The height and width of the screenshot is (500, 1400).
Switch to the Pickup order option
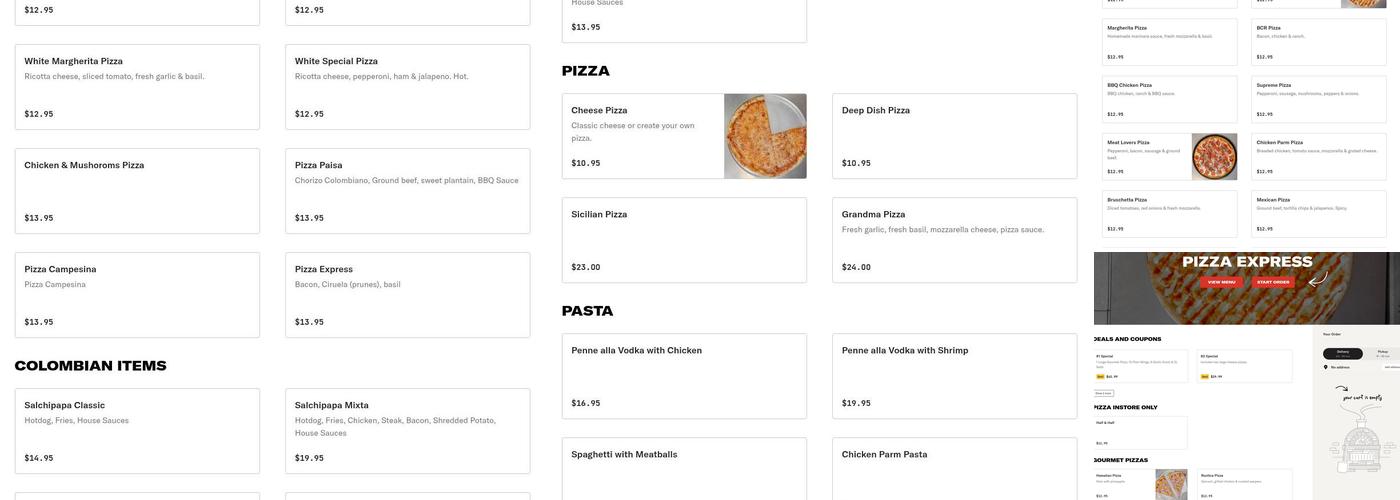pyautogui.click(x=1382, y=353)
